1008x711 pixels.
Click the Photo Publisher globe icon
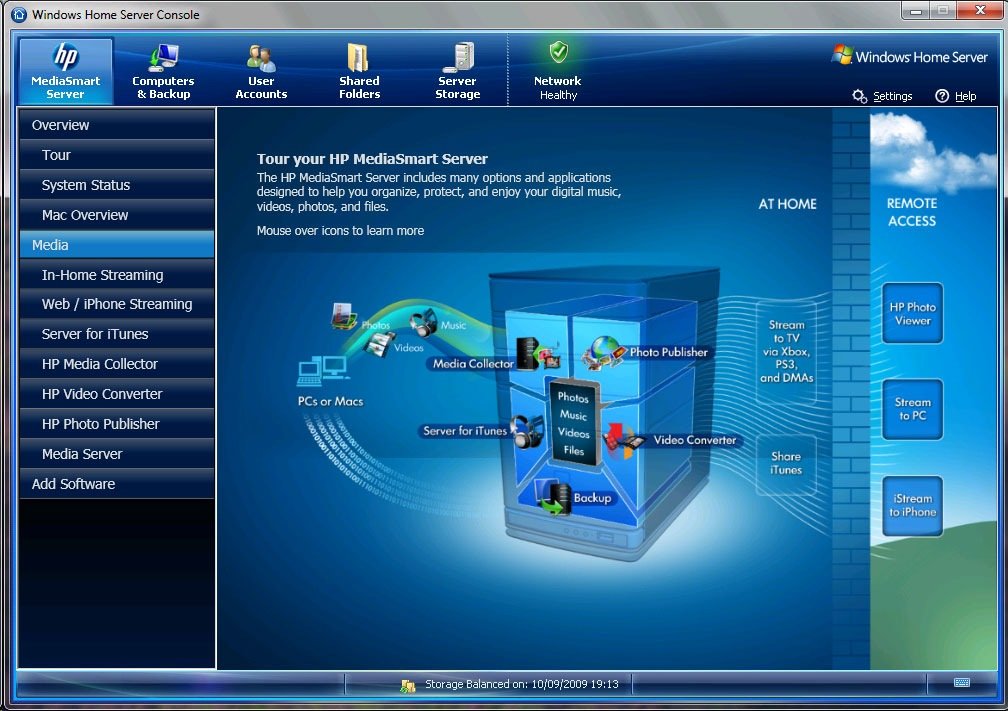point(603,352)
